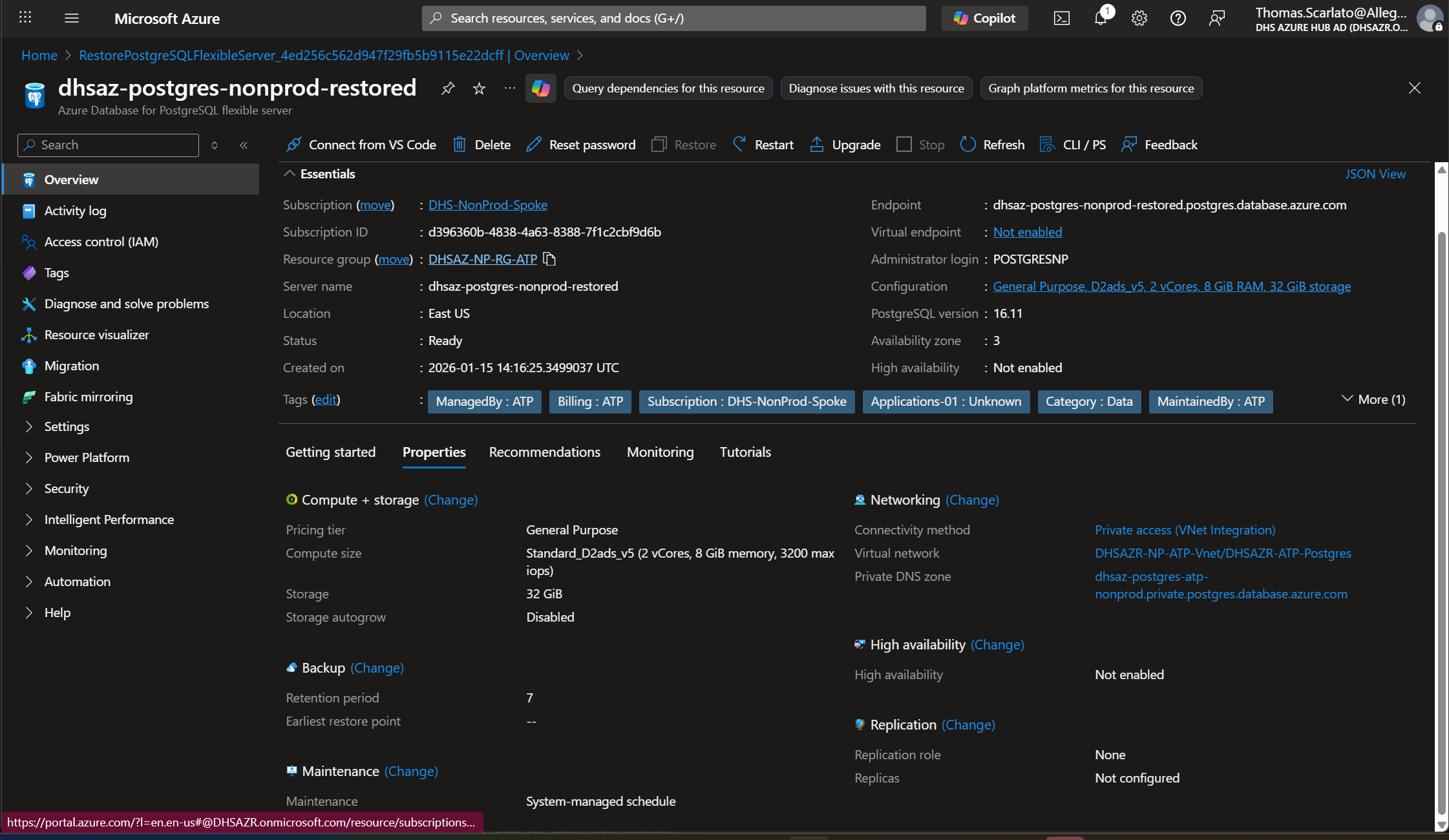Click the favorite star icon
Viewport: 1449px width, 840px height.
point(479,89)
